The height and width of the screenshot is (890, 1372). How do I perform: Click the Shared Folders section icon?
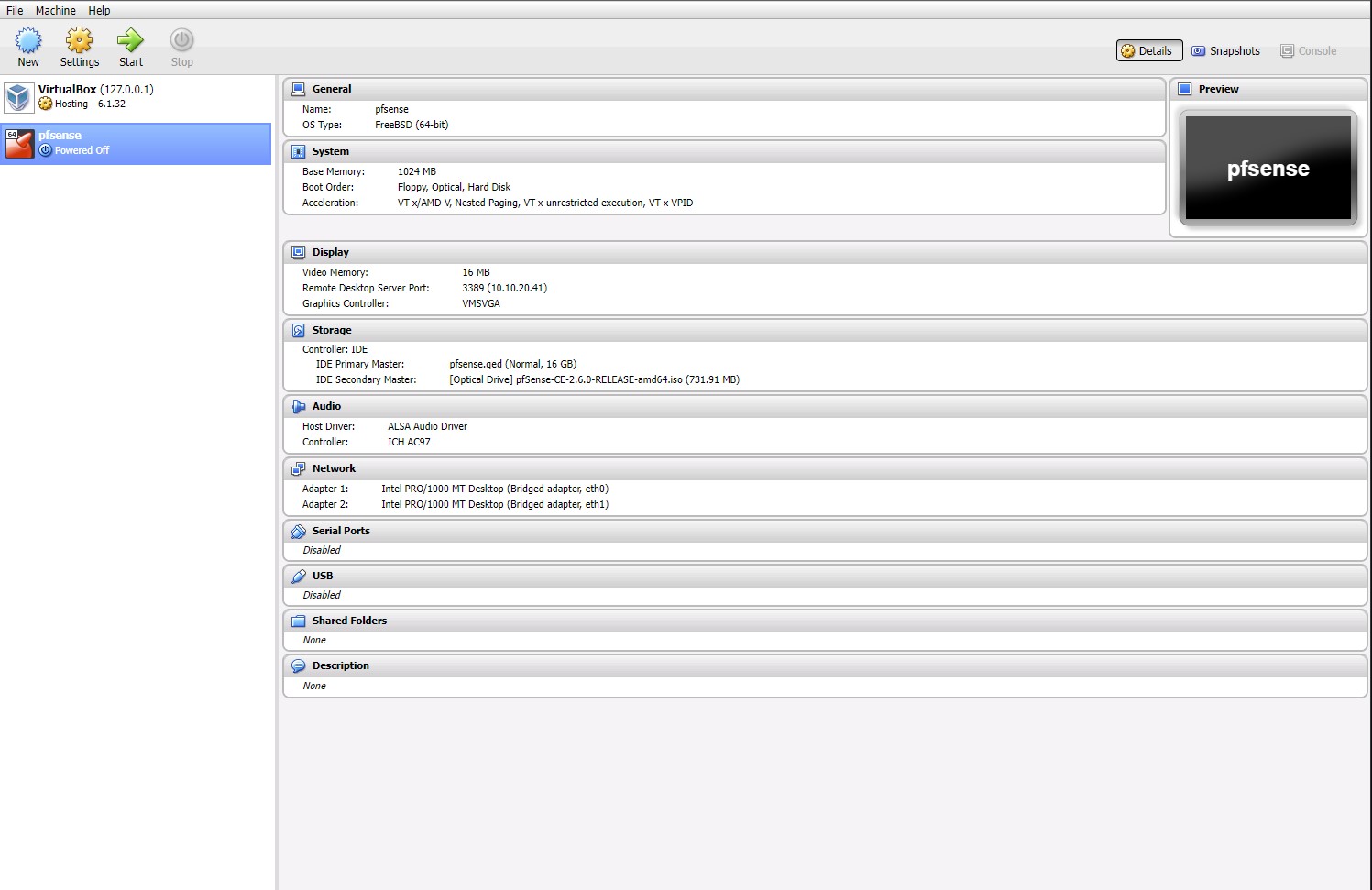tap(298, 620)
